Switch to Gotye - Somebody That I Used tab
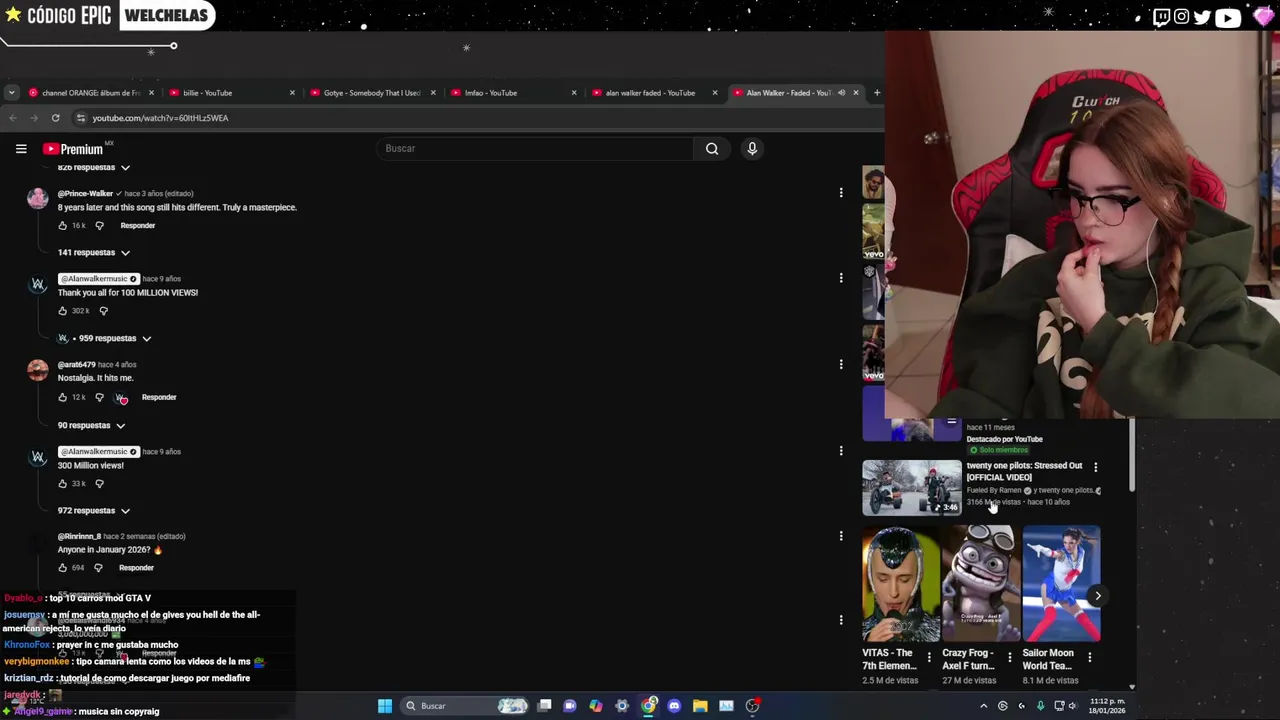Image resolution: width=1280 pixels, height=720 pixels. pos(371,93)
